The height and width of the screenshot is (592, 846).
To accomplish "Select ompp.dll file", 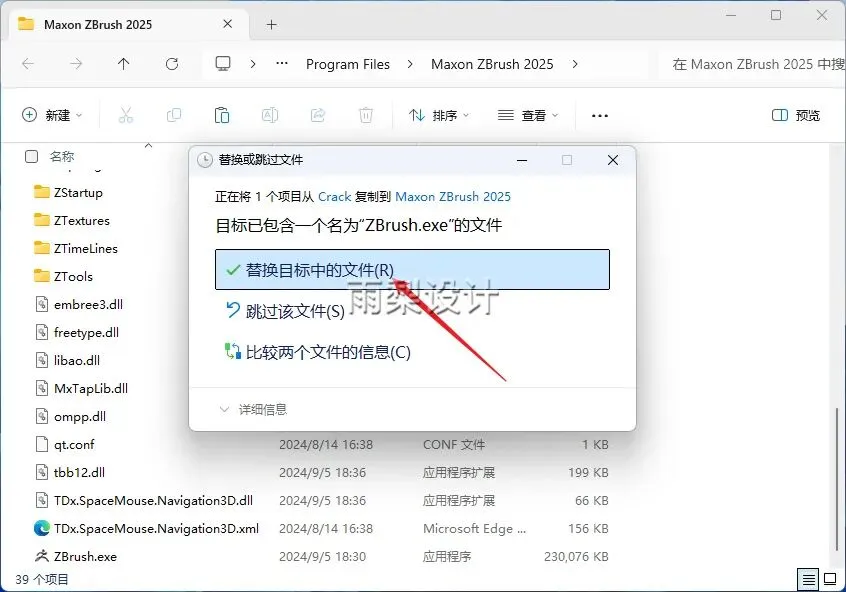I will point(70,417).
